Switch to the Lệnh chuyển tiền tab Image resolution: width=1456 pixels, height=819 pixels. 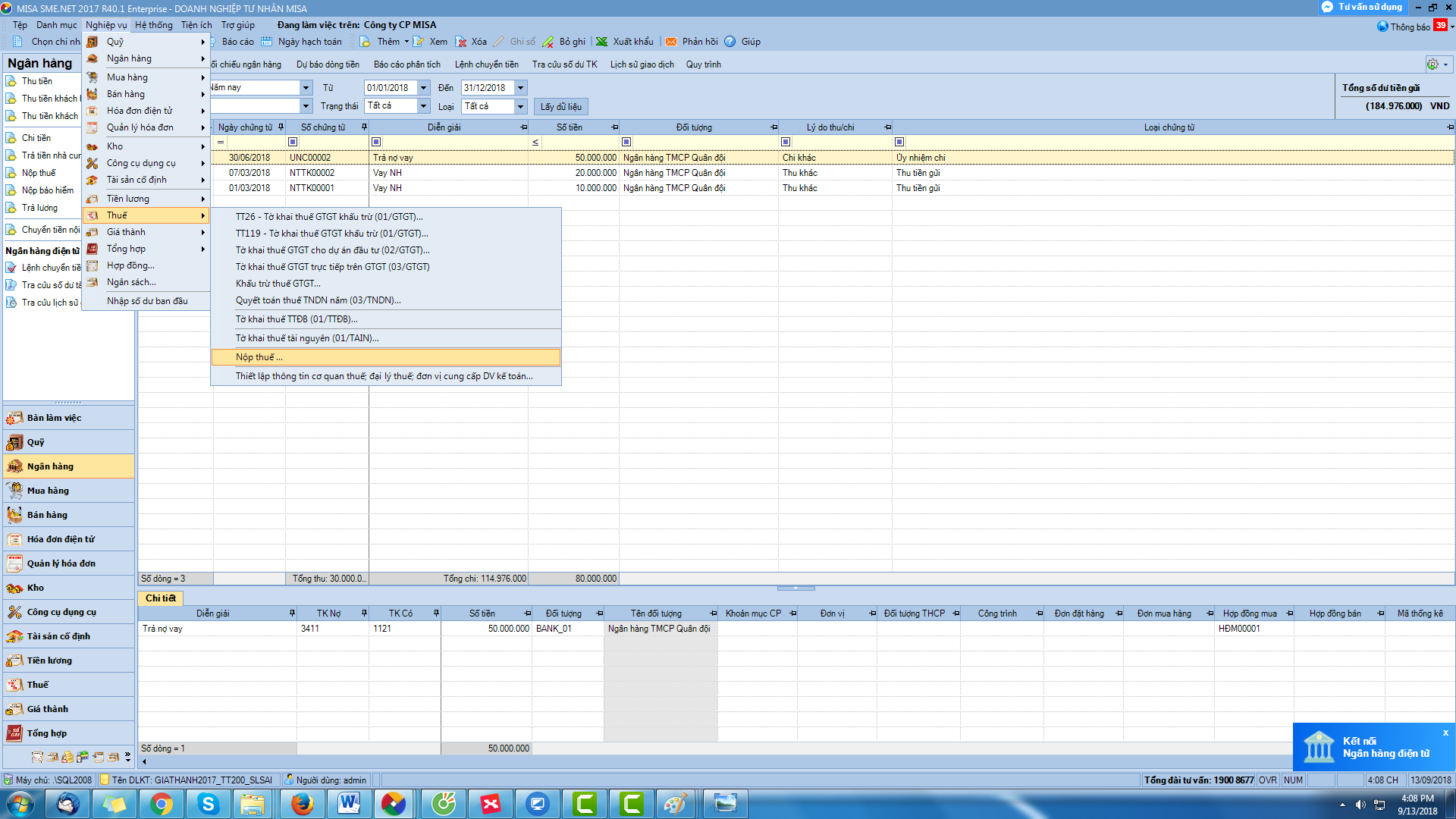coord(487,64)
